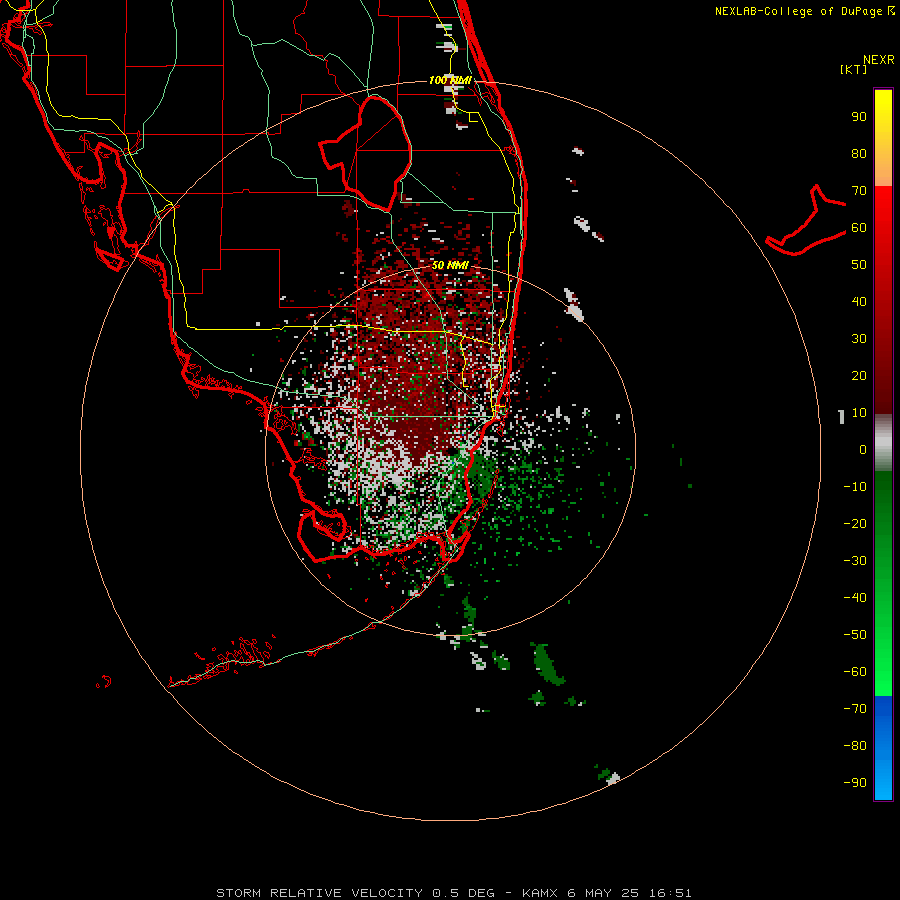Click the [KT] units label
This screenshot has width=900, height=900.
pos(853,69)
